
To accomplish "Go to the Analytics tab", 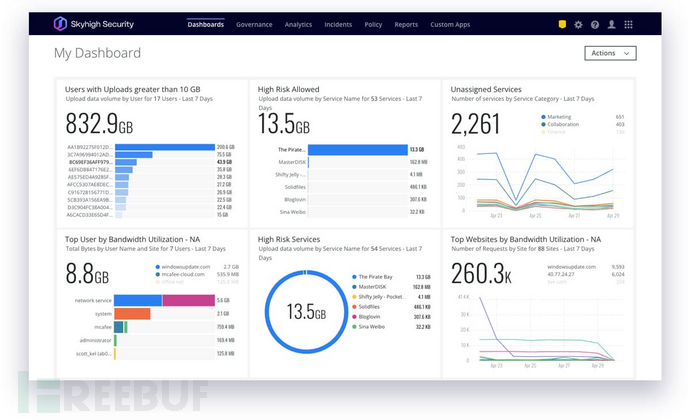I will [298, 24].
